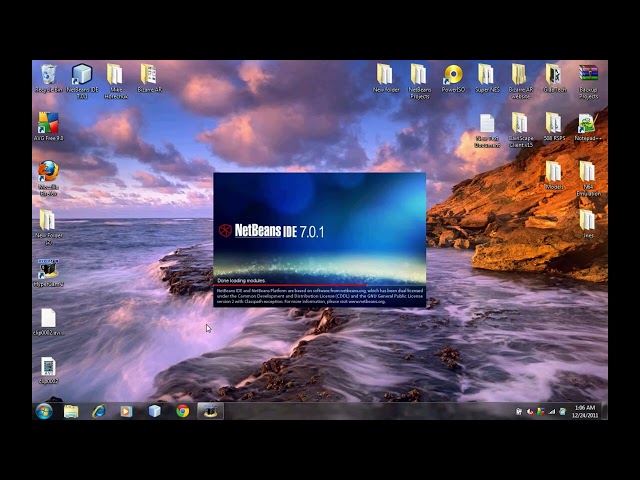Viewport: 640px width, 480px height.
Task: Open the Models folder
Action: pos(554,175)
